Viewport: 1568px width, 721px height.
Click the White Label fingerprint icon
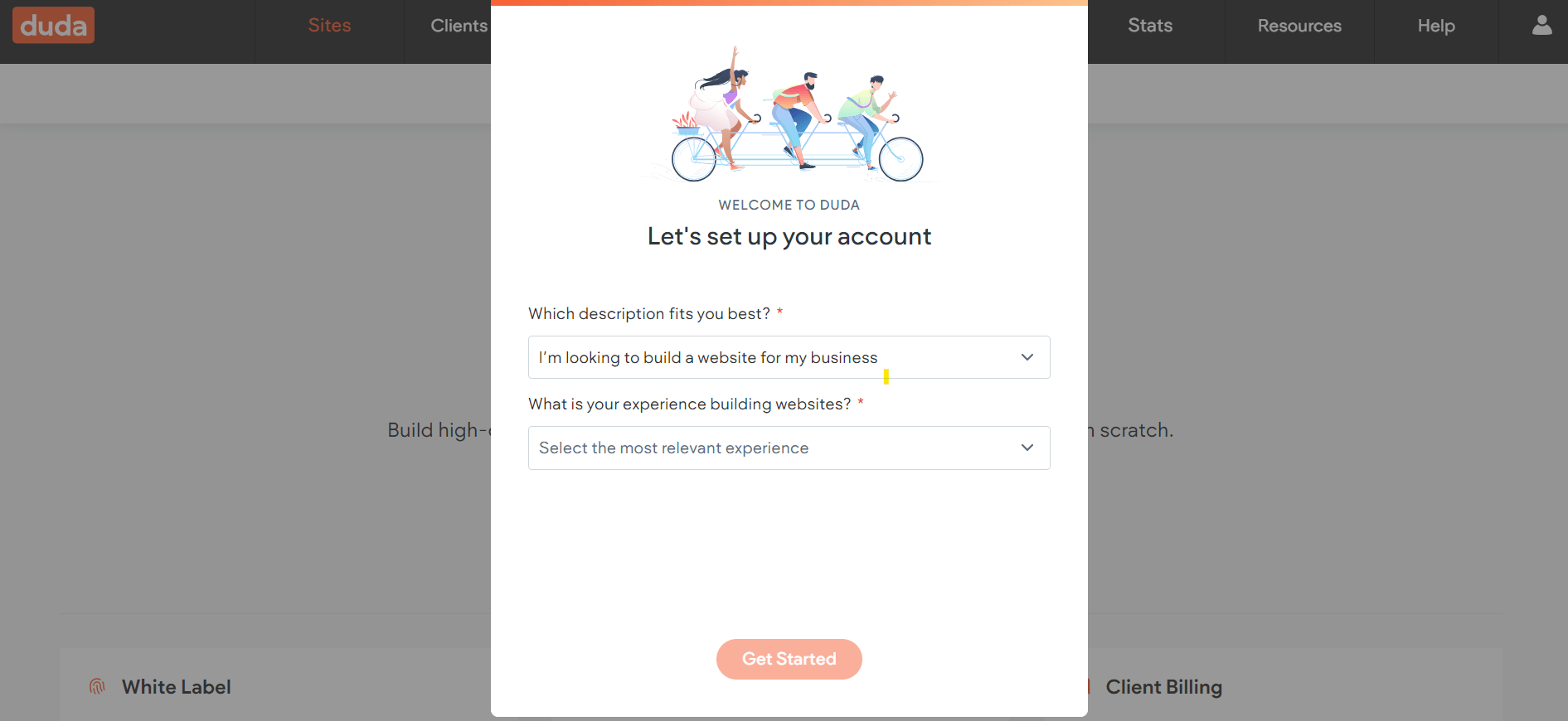(97, 686)
